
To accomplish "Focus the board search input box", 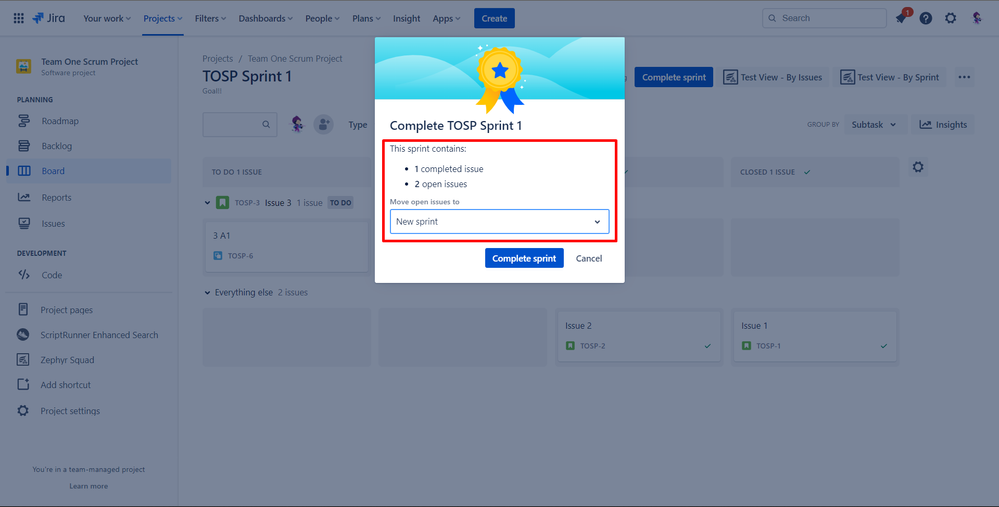I will point(240,125).
